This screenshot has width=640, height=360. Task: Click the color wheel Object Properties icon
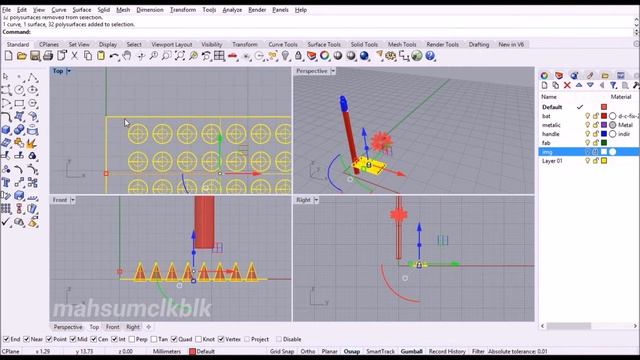(x=324, y=56)
